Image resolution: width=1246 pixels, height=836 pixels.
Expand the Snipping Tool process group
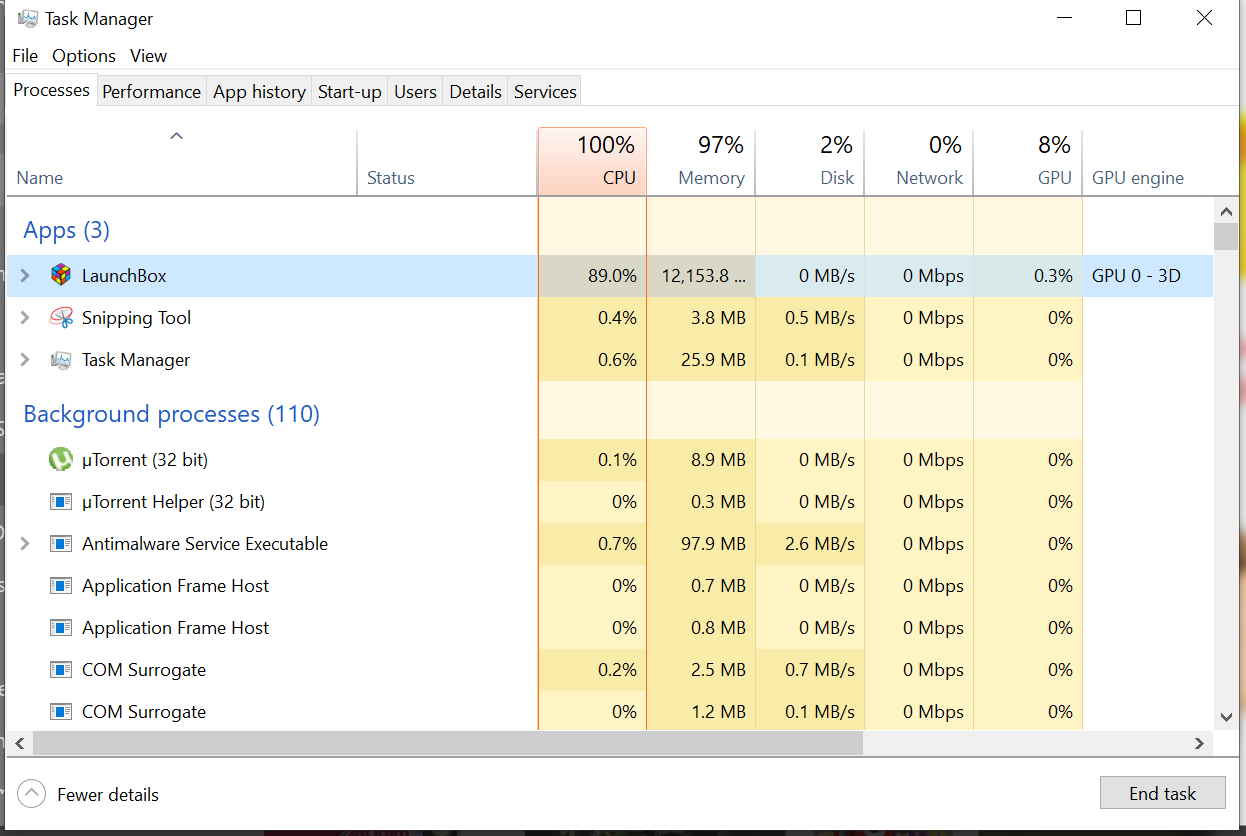26,318
